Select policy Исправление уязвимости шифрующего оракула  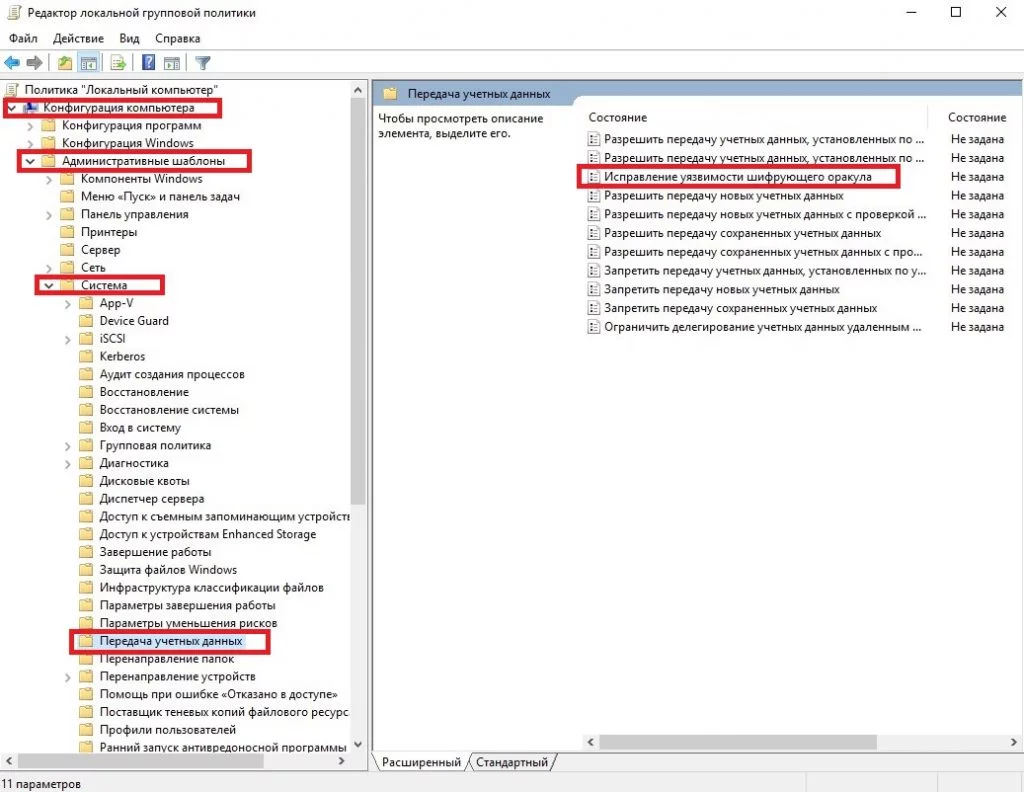[737, 177]
